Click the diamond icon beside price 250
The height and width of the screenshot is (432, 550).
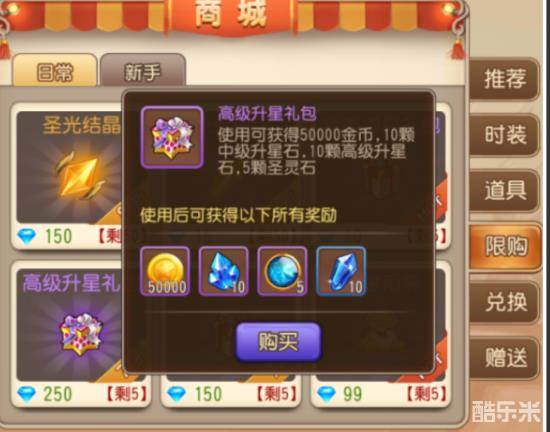coord(26,394)
